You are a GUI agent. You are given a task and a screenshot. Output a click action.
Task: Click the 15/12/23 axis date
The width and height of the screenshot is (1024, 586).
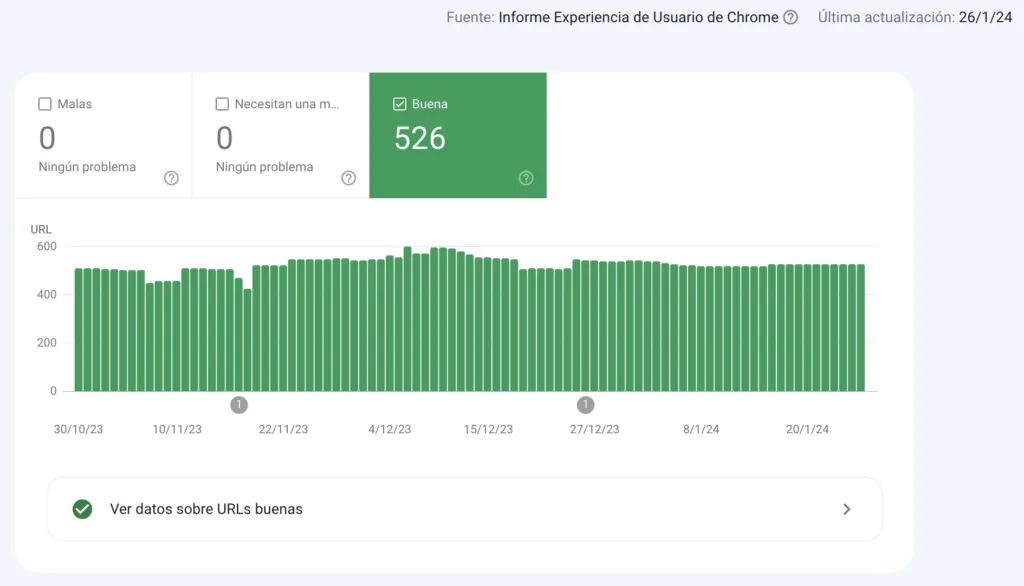tap(488, 429)
